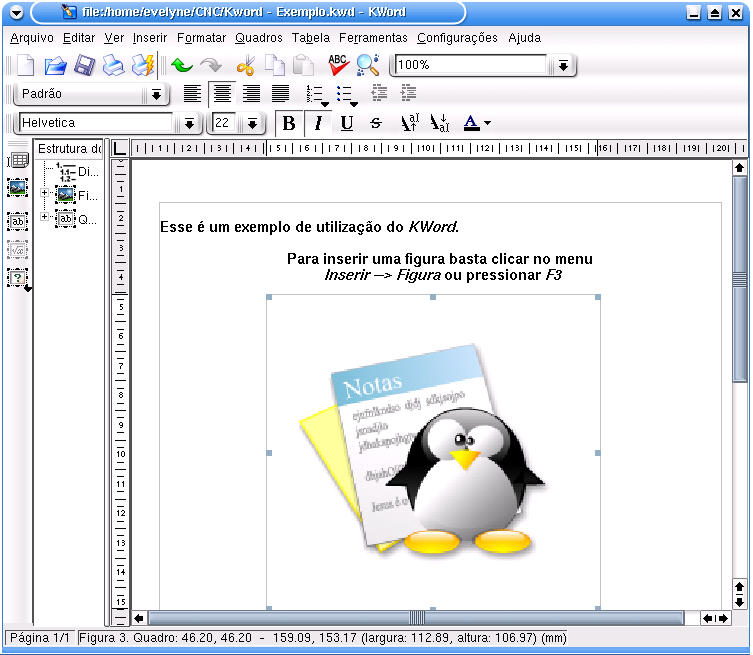Open text color picker arrow
753x655 pixels.
pyautogui.click(x=488, y=123)
